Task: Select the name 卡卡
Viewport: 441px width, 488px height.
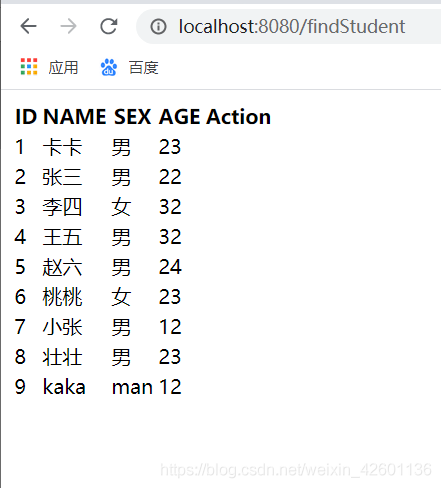Action: click(x=62, y=147)
